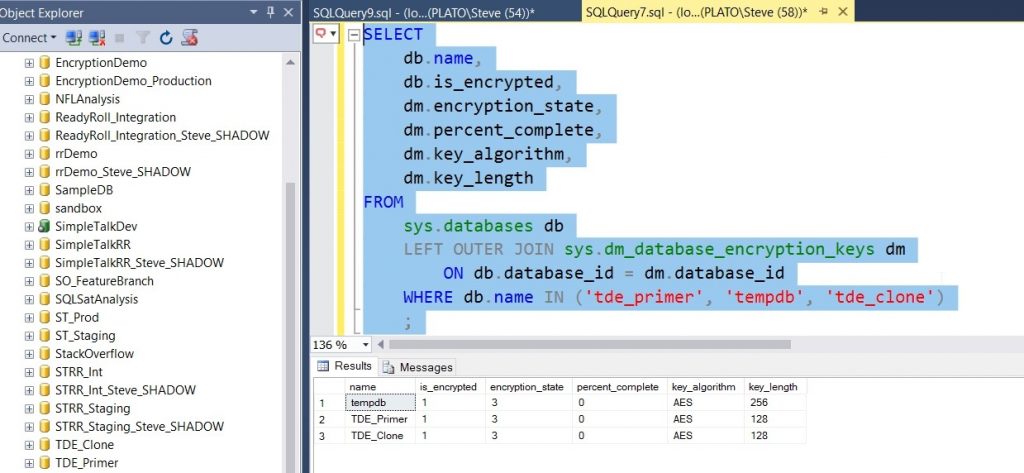Click Connect Object Explorer icon in toolbar
Image resolution: width=1024 pixels, height=473 pixels.
(73, 38)
